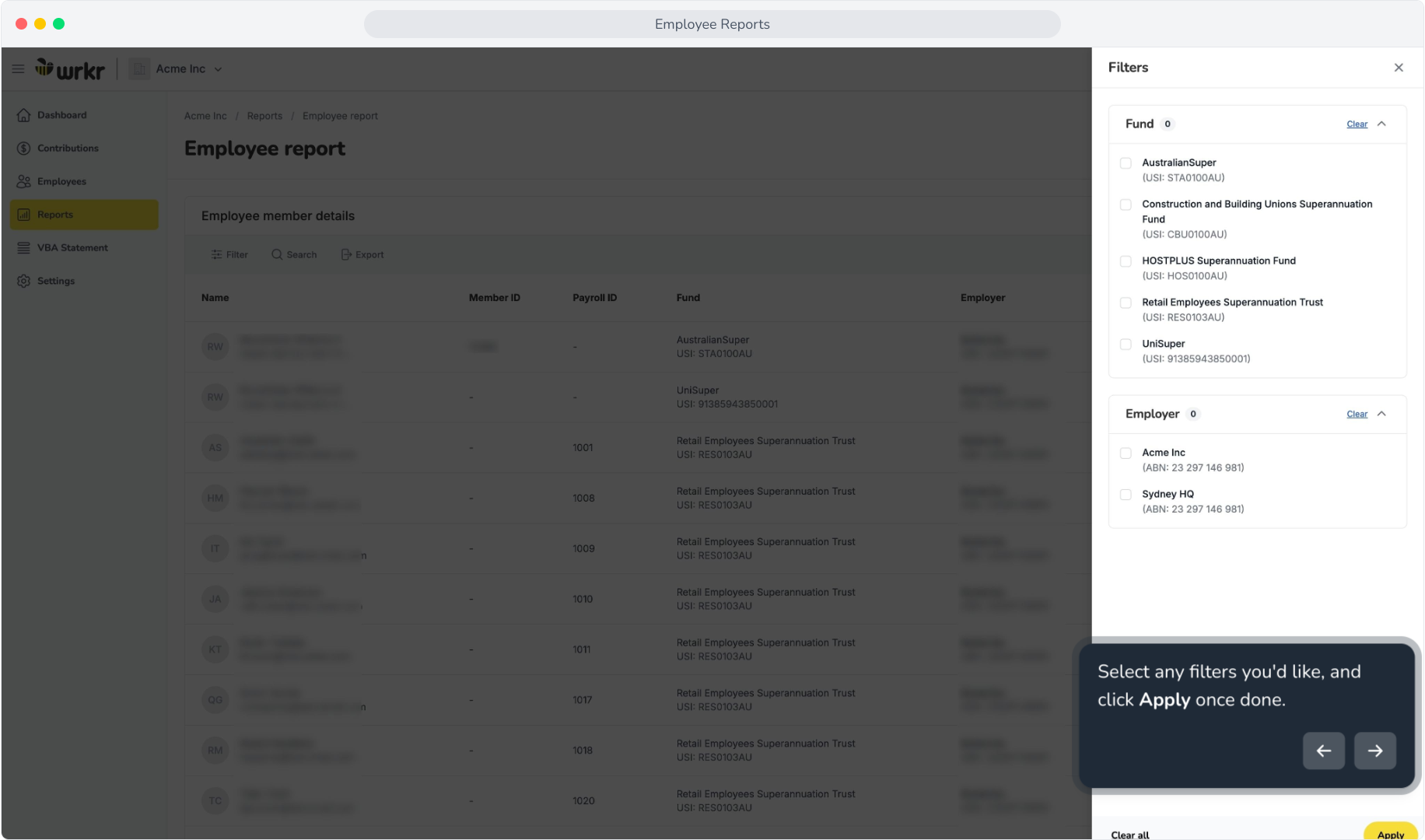Open the Employees sidebar item
The height and width of the screenshot is (840, 1425).
(x=84, y=181)
